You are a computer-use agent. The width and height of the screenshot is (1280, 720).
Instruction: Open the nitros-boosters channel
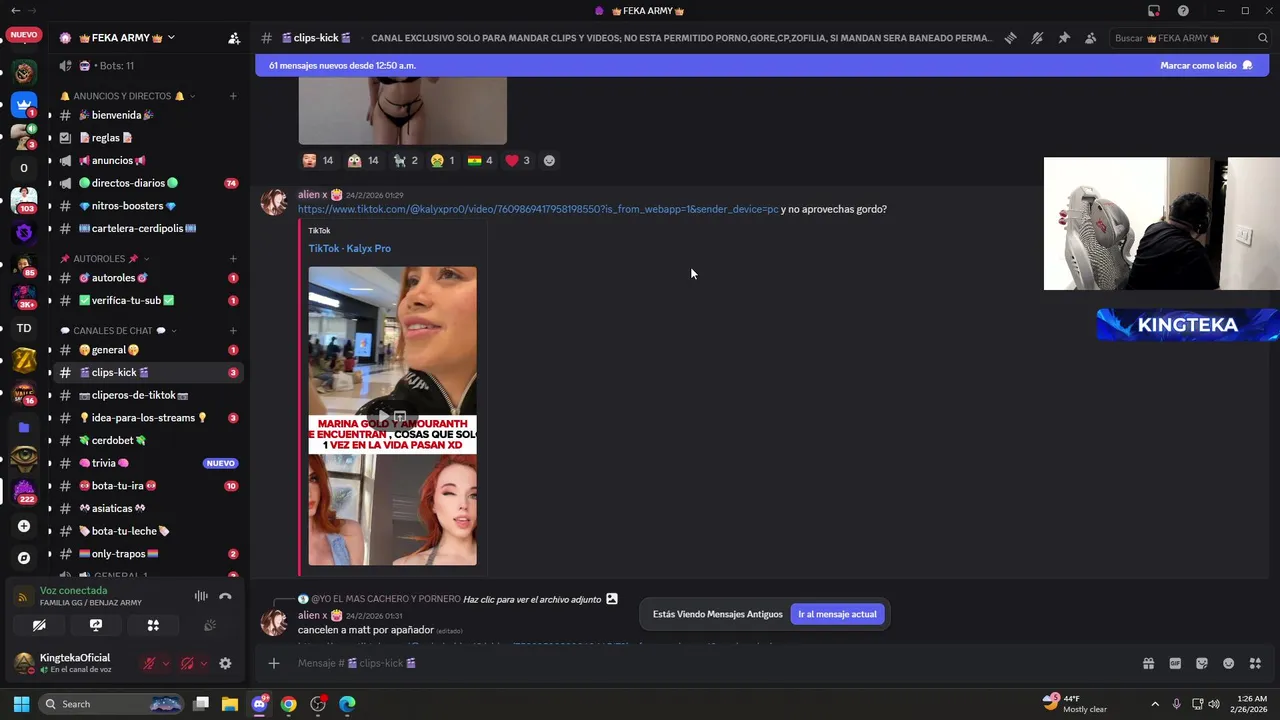point(149,206)
